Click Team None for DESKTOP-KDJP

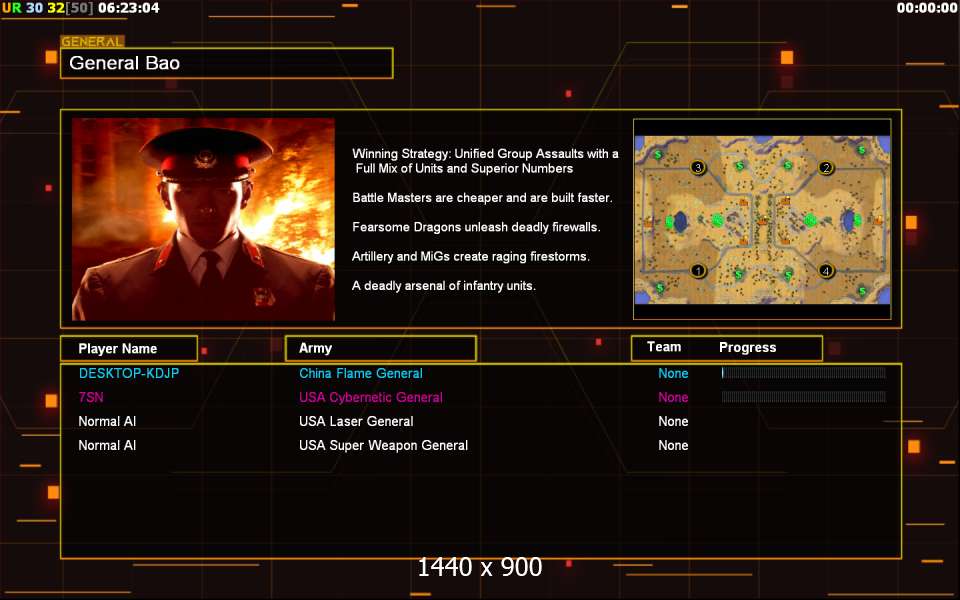tap(673, 373)
